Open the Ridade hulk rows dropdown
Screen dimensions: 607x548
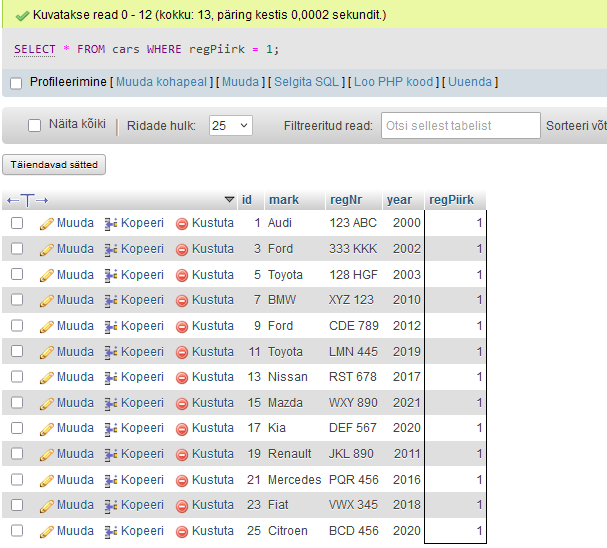pyautogui.click(x=230, y=126)
